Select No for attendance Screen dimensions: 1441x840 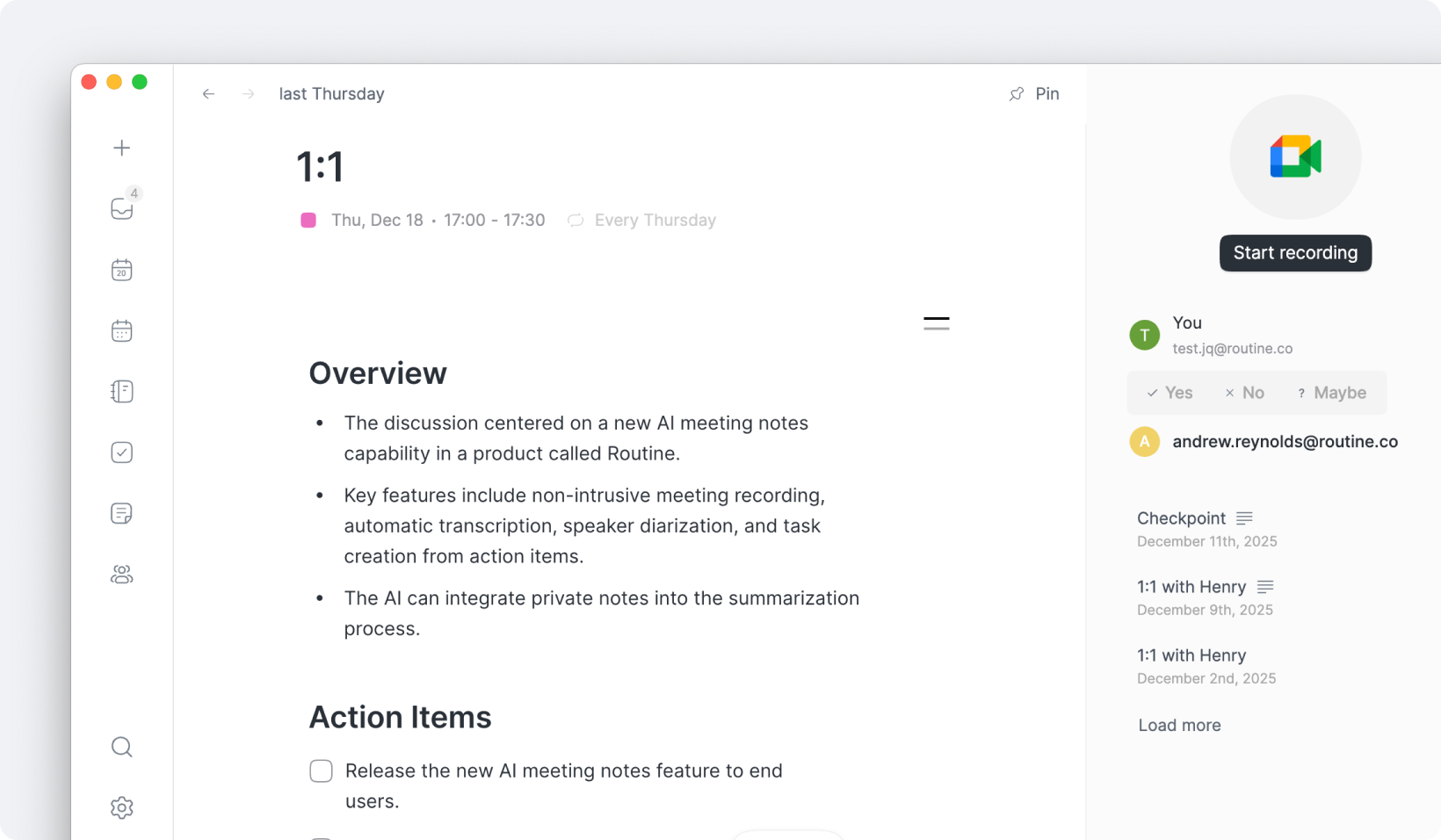[x=1244, y=393]
